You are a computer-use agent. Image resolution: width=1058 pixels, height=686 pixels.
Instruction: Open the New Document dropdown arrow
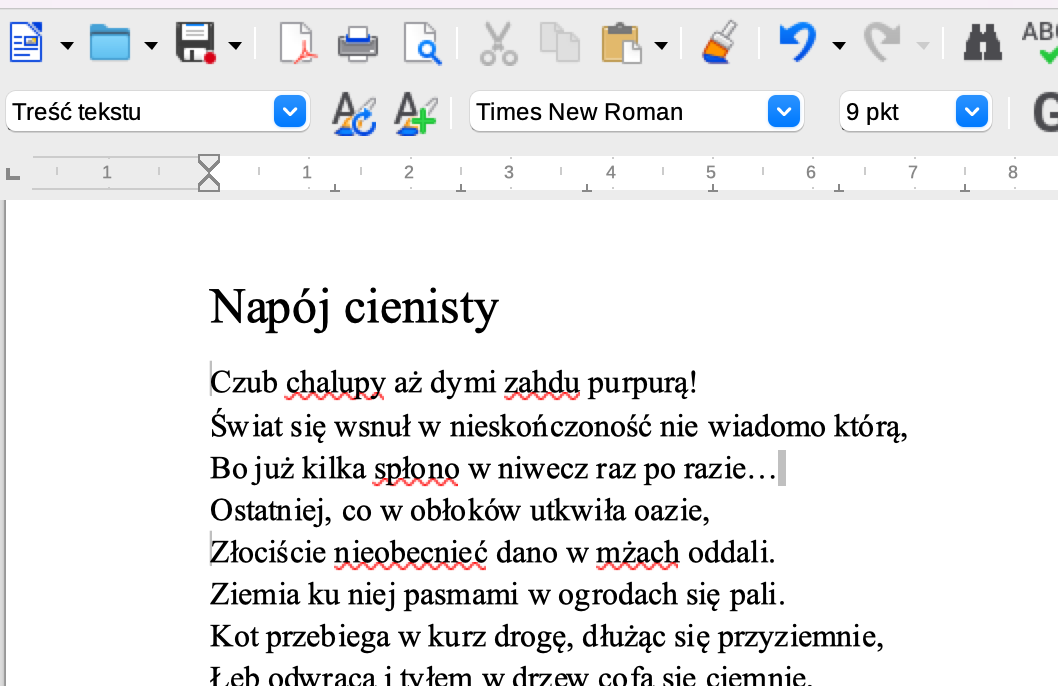[66, 46]
